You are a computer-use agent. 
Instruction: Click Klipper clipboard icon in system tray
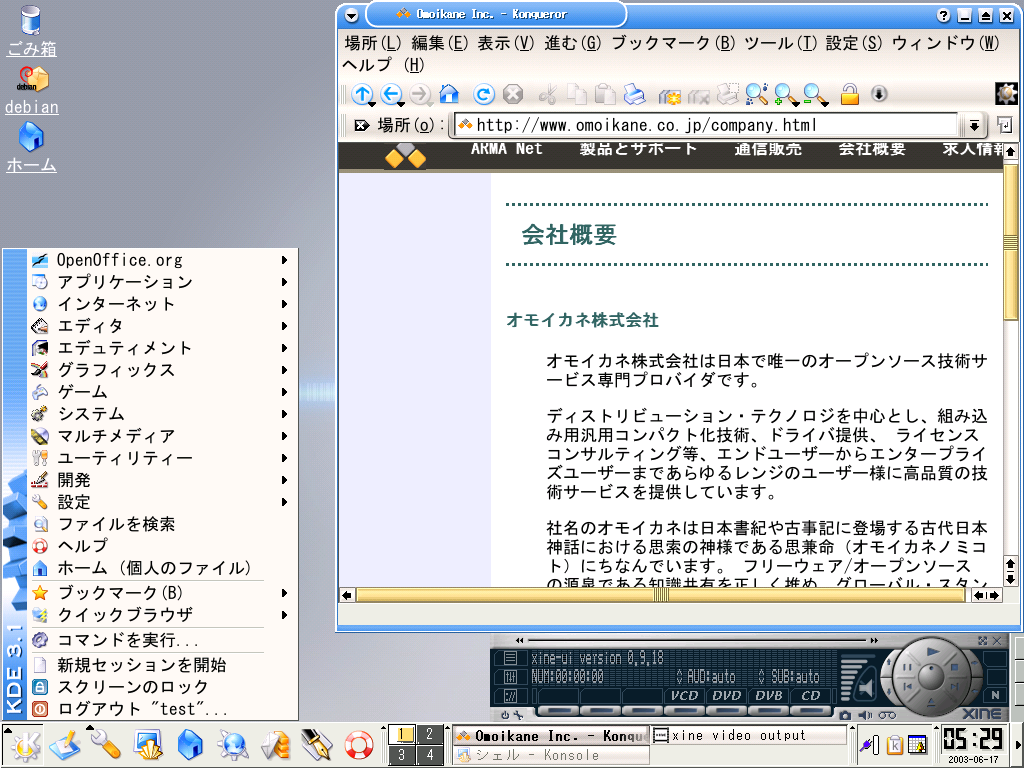coord(895,744)
